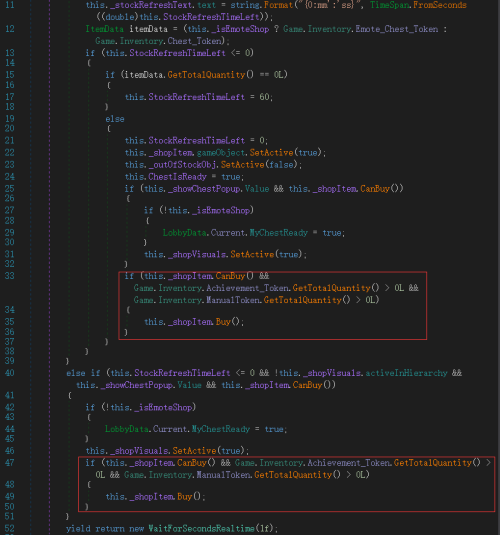The height and width of the screenshot is (535, 500).
Task: Click MyChestReady on line 44
Action: [x=220, y=429]
